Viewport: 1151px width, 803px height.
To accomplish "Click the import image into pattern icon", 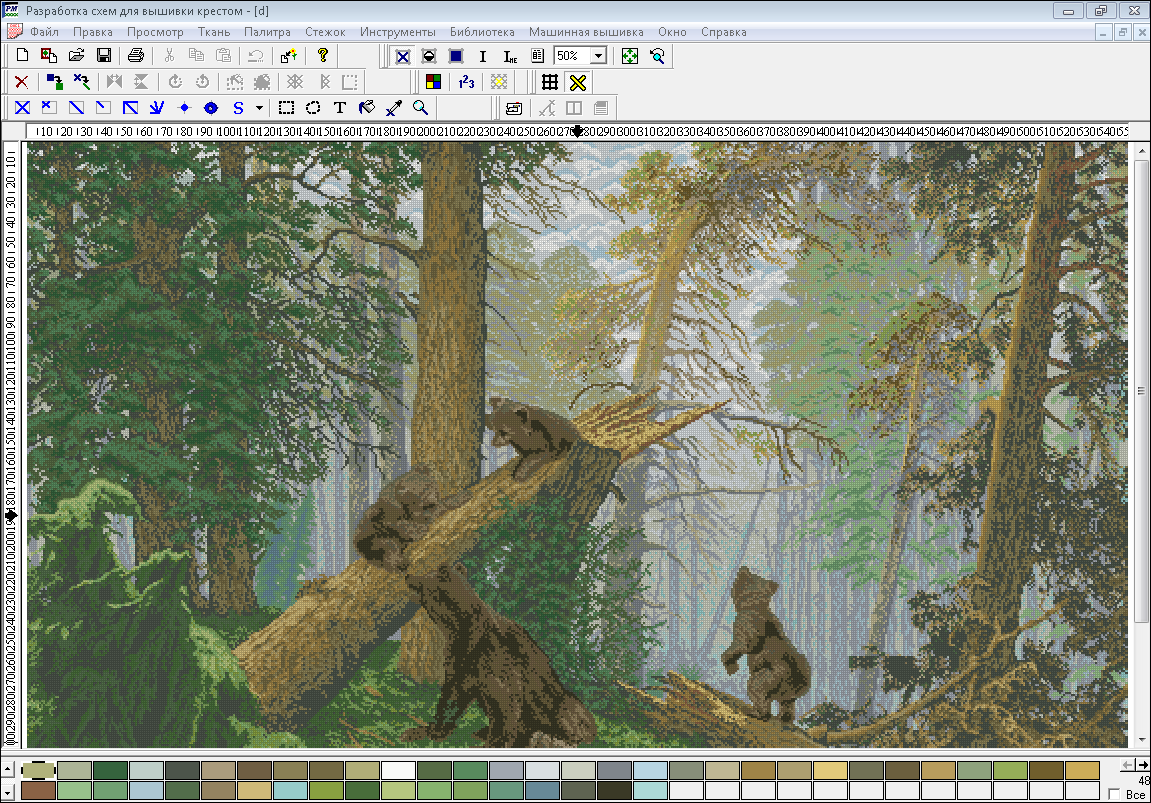I will coord(49,55).
